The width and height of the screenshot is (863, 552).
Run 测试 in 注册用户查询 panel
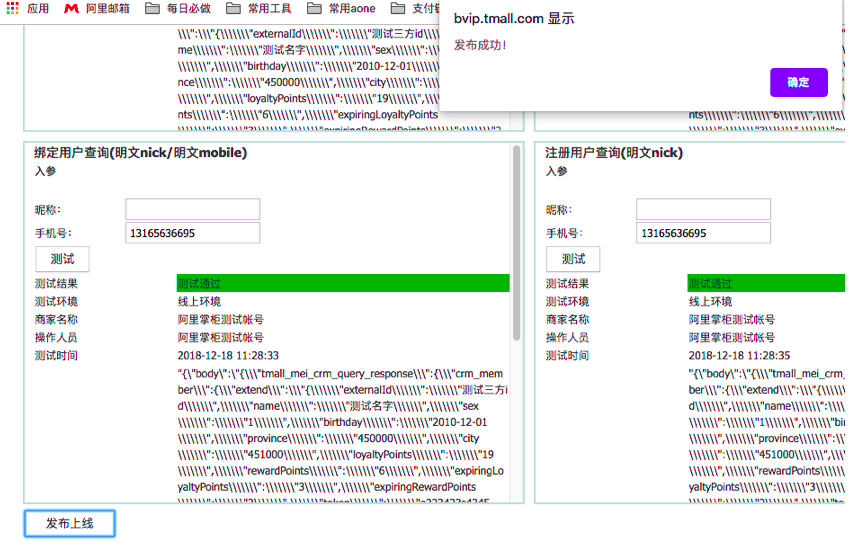click(573, 259)
